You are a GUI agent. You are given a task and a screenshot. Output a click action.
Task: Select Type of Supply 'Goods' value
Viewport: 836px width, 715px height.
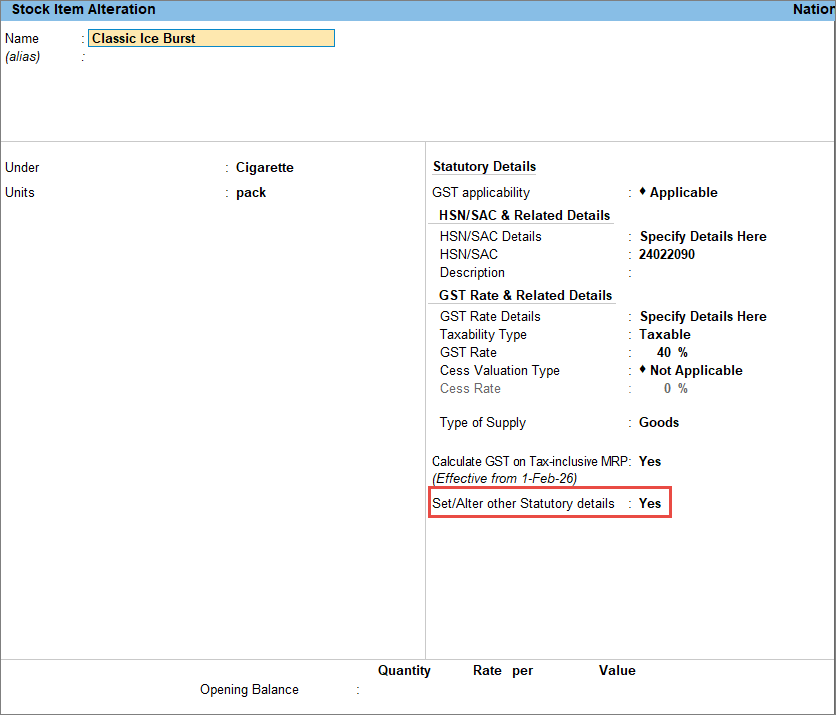[659, 423]
